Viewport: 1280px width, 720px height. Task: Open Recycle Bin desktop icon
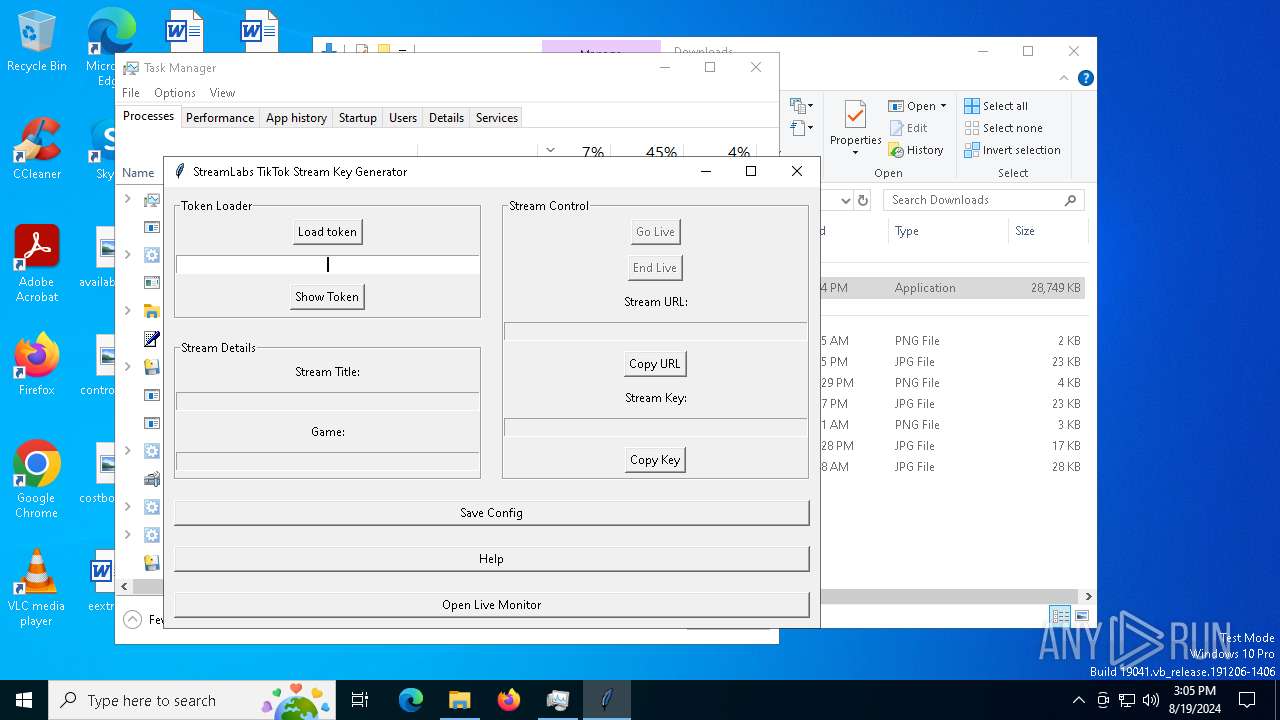coord(36,42)
